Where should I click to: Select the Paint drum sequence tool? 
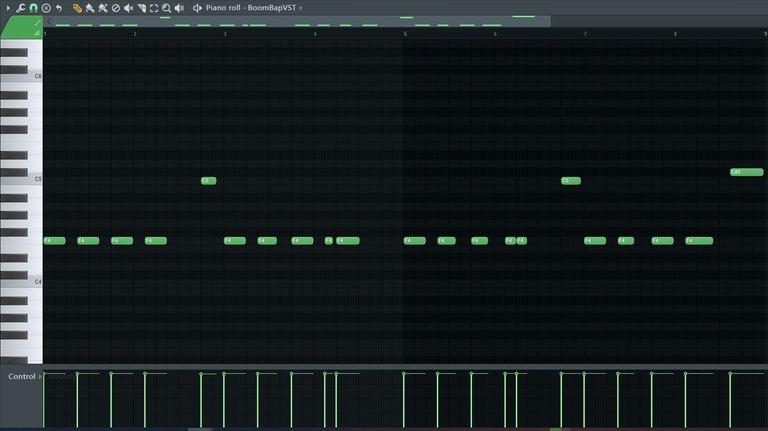pos(103,8)
